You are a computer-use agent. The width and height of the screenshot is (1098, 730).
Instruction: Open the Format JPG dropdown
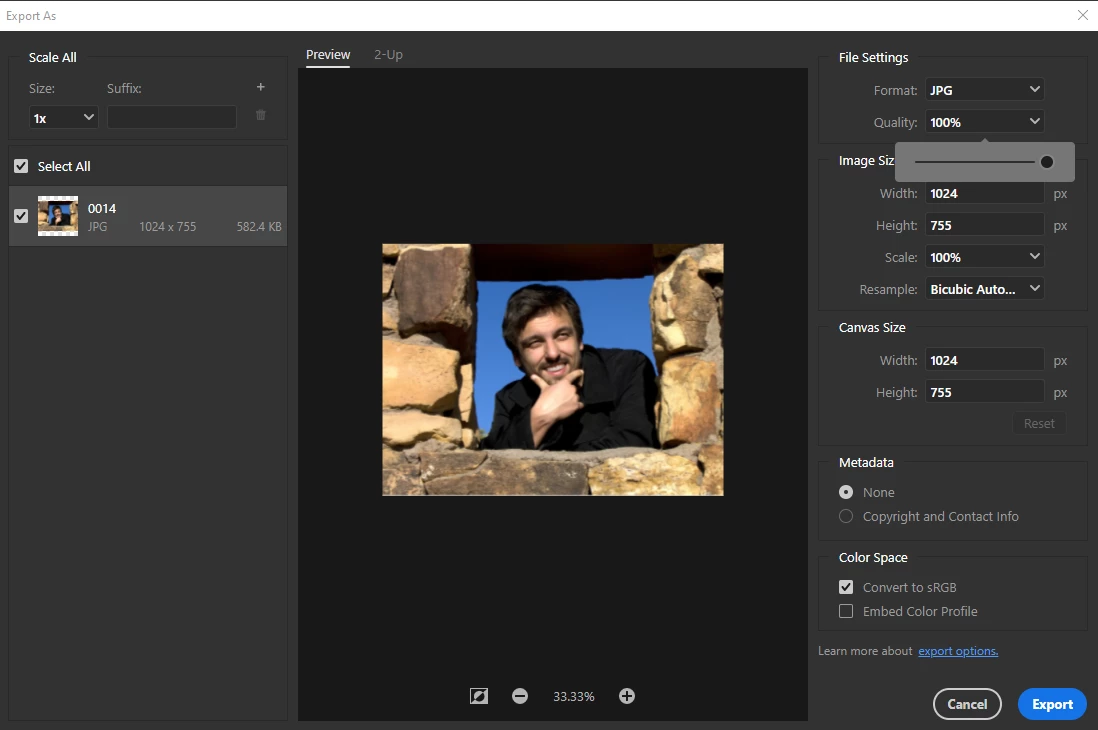(984, 90)
